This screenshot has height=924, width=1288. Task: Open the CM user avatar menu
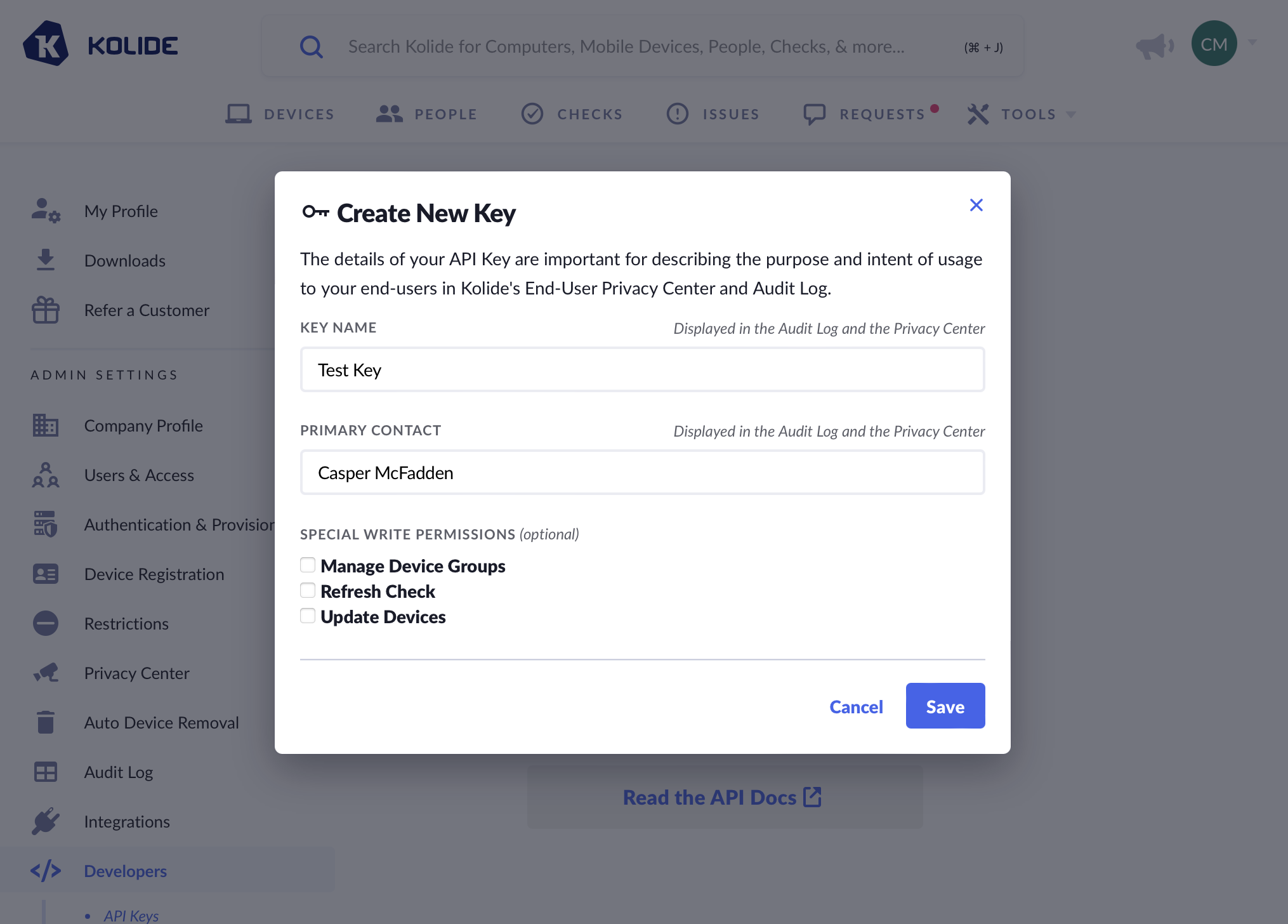[1214, 44]
